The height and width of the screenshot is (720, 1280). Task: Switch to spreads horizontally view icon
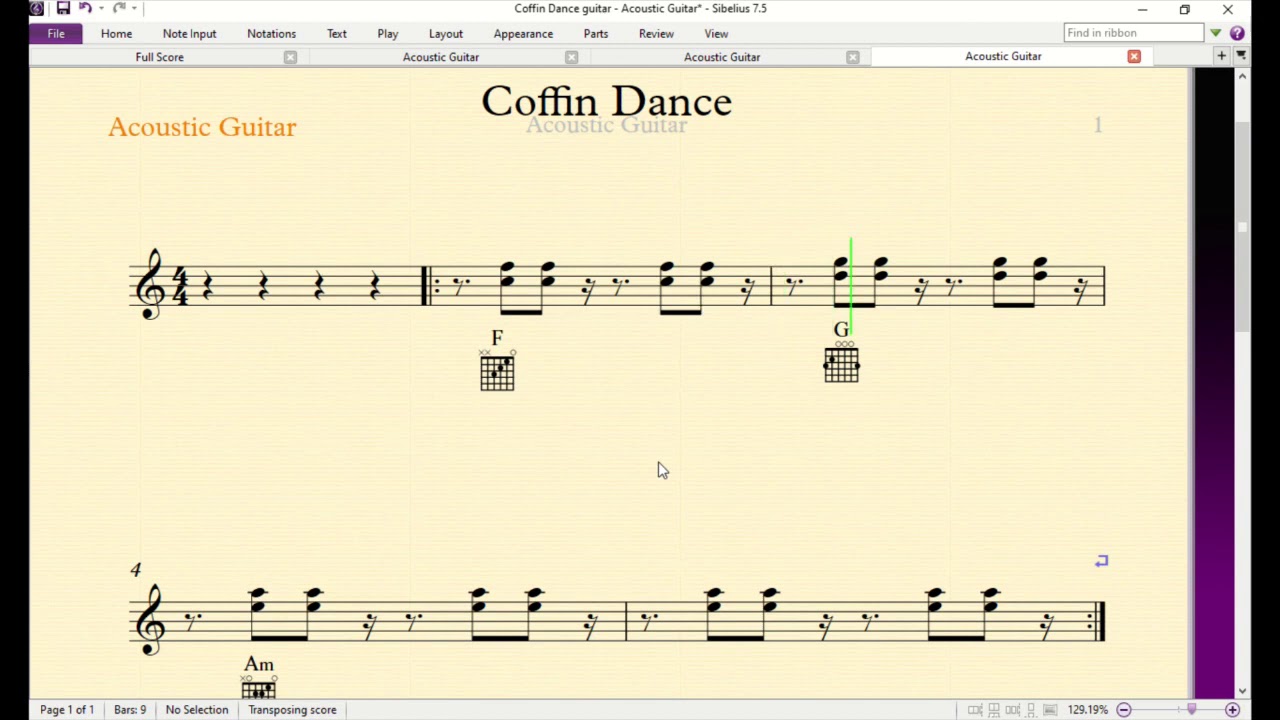click(x=975, y=710)
